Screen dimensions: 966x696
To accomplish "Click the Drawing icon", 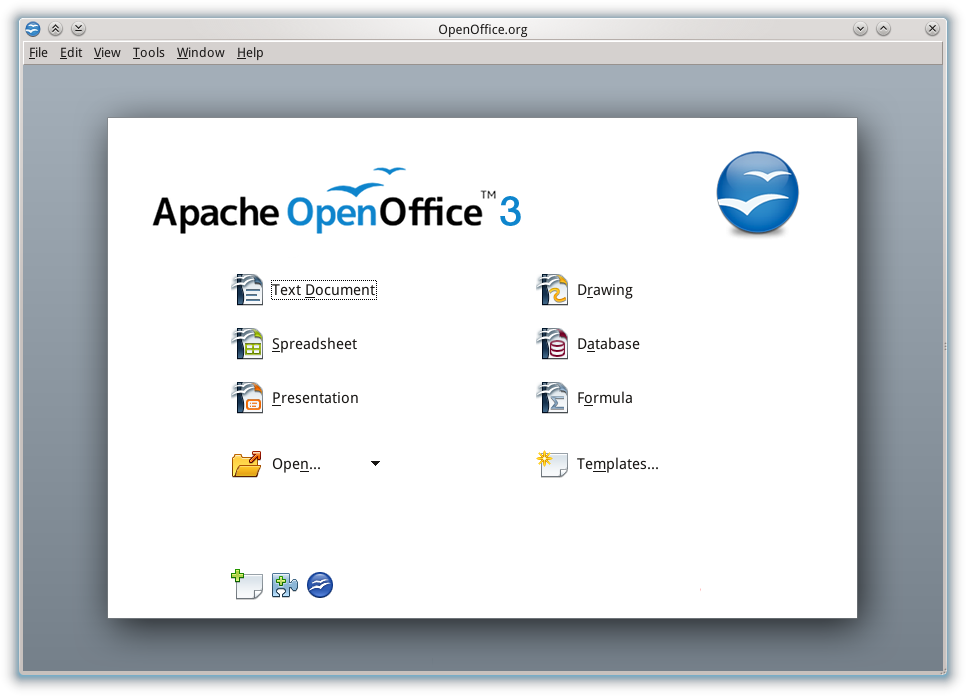I will coord(552,290).
